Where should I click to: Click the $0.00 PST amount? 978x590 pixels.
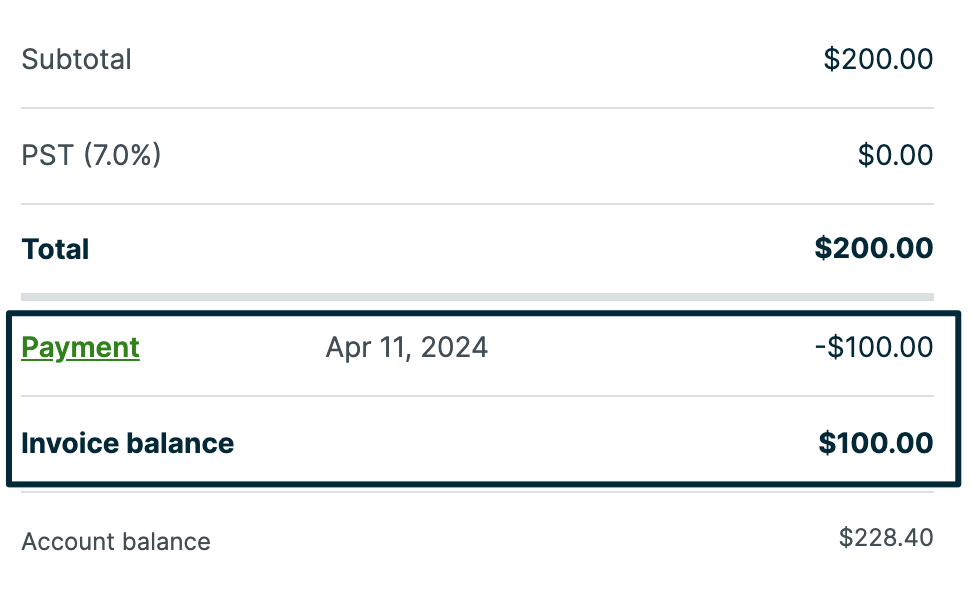click(893, 155)
